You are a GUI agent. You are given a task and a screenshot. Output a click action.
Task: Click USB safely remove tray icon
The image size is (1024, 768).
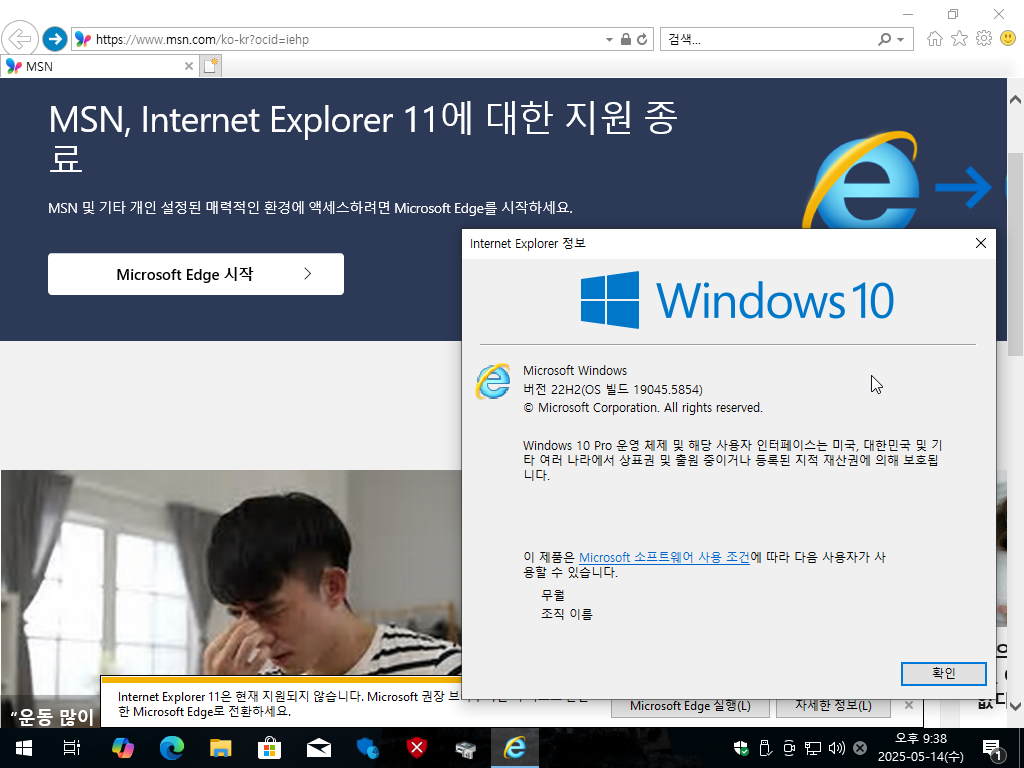[x=765, y=748]
